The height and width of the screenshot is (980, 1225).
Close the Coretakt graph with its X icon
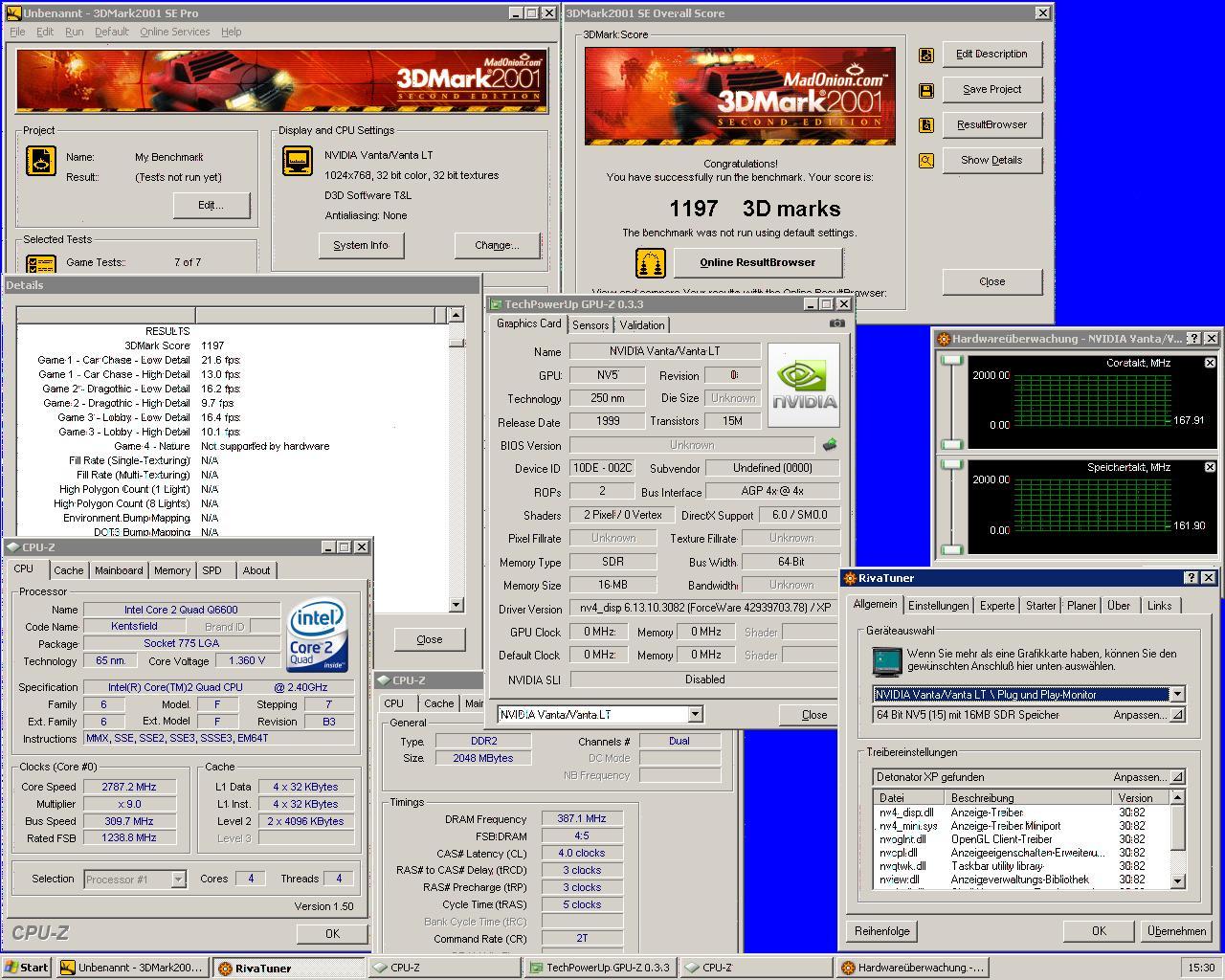1210,363
